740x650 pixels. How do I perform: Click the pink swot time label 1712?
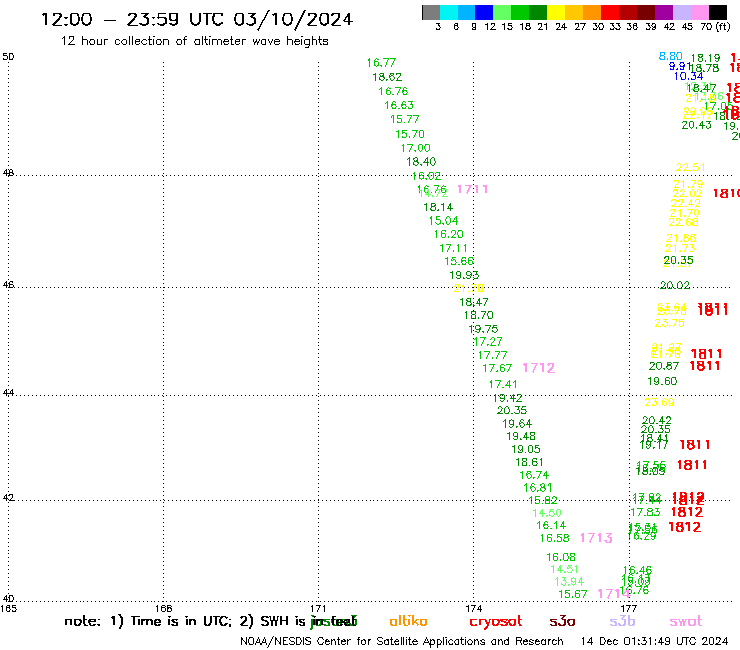click(538, 368)
